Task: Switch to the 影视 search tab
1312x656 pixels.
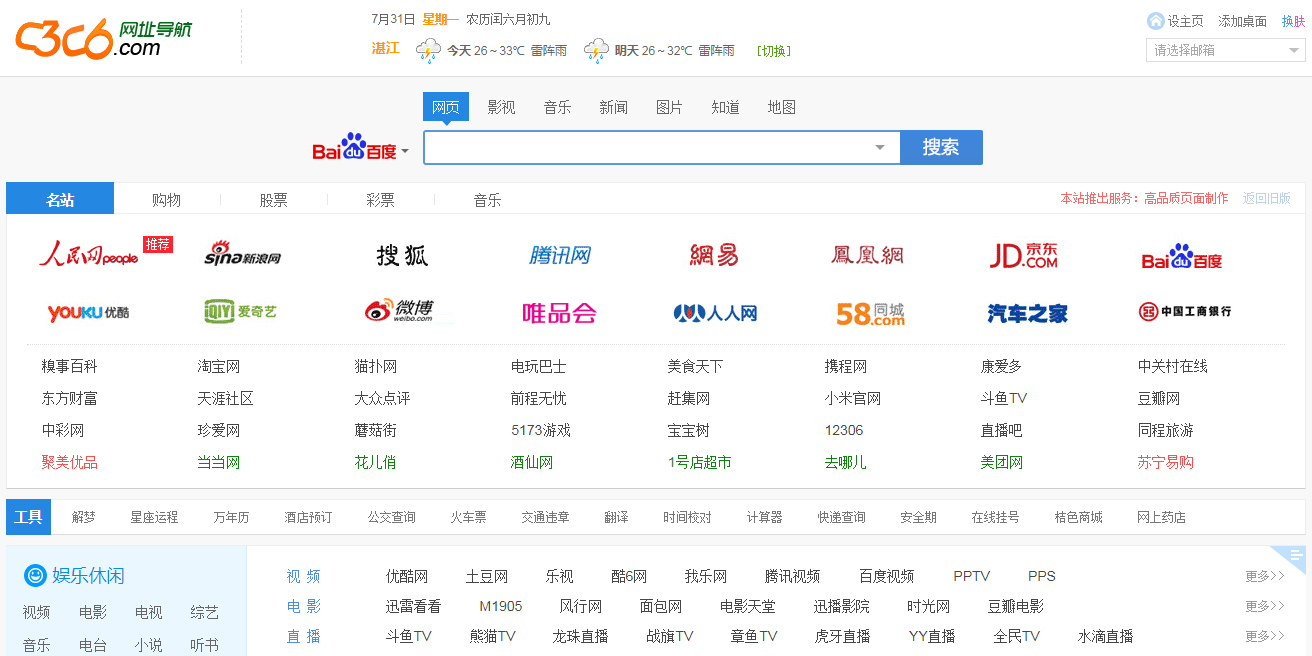Action: 501,107
